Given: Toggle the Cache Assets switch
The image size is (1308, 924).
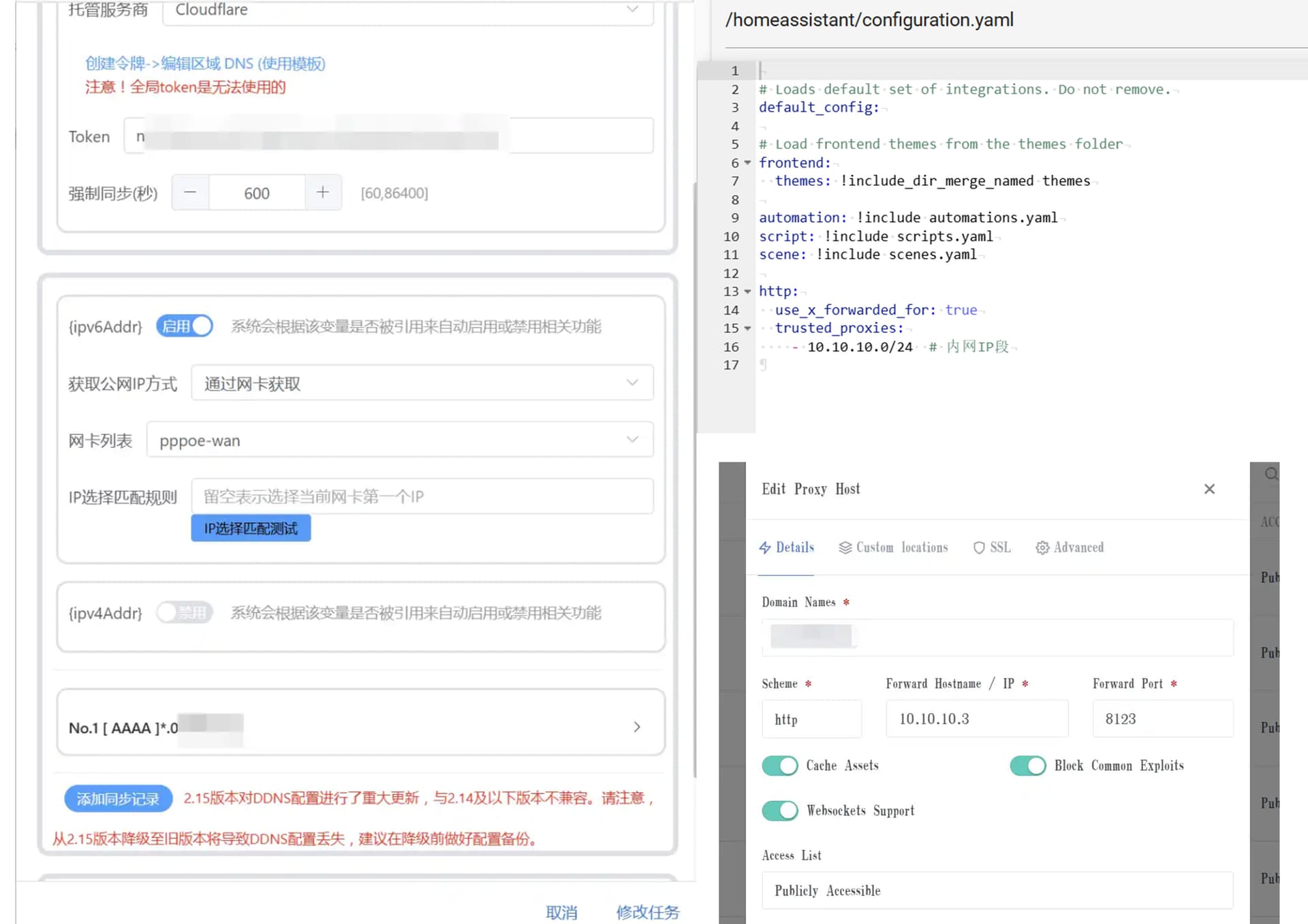Looking at the screenshot, I should 780,765.
